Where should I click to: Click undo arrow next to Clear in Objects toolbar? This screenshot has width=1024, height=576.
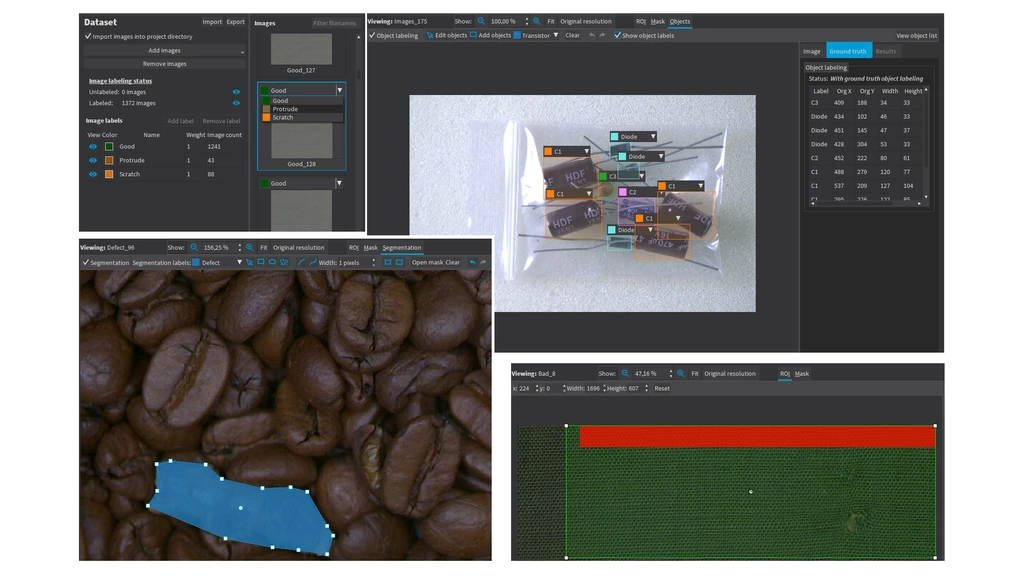pyautogui.click(x=590, y=35)
